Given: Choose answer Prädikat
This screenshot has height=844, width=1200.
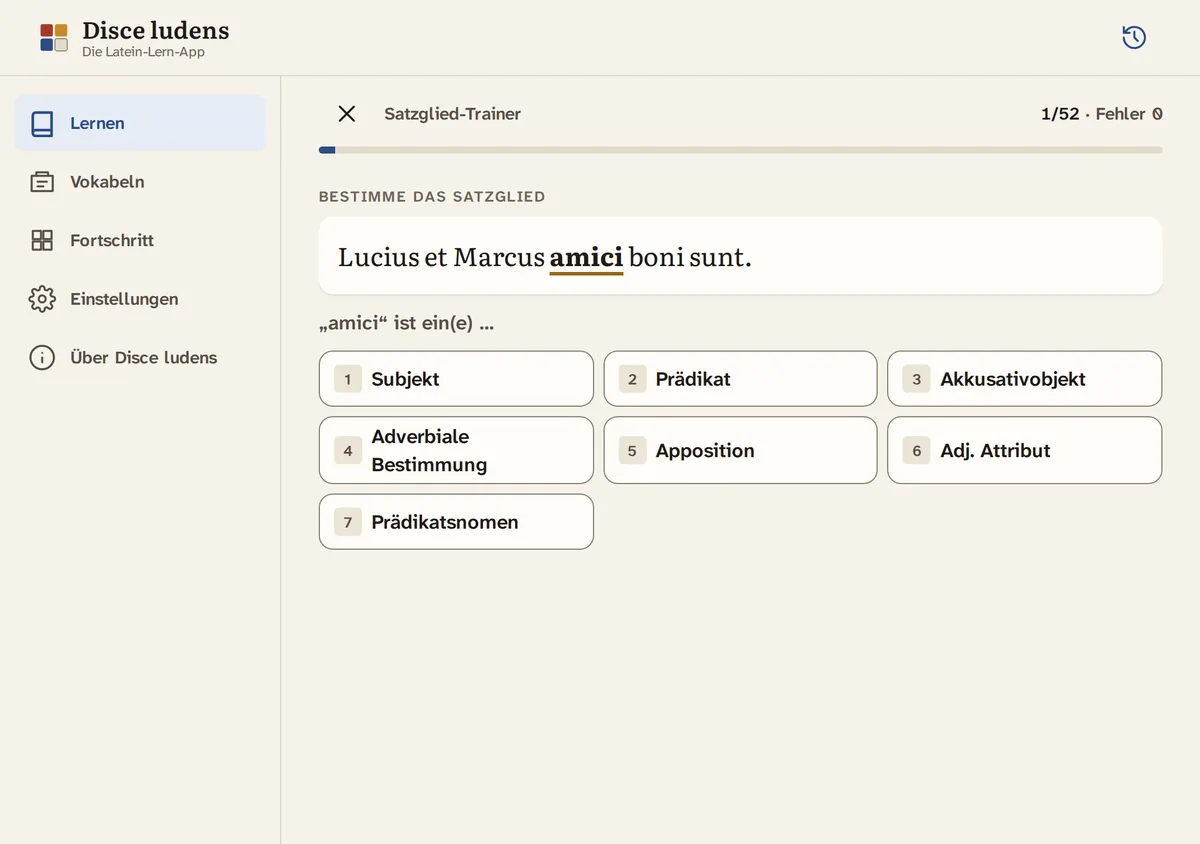Looking at the screenshot, I should 740,379.
